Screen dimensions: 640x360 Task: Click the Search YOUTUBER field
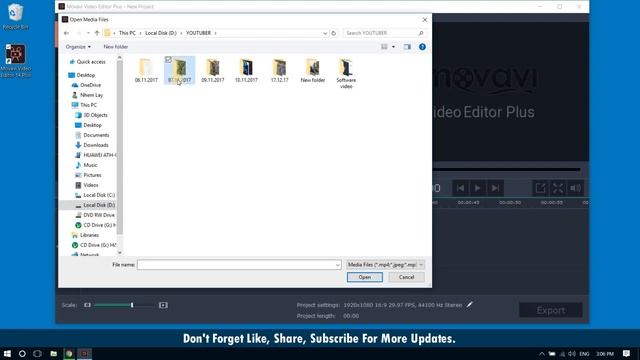click(384, 33)
